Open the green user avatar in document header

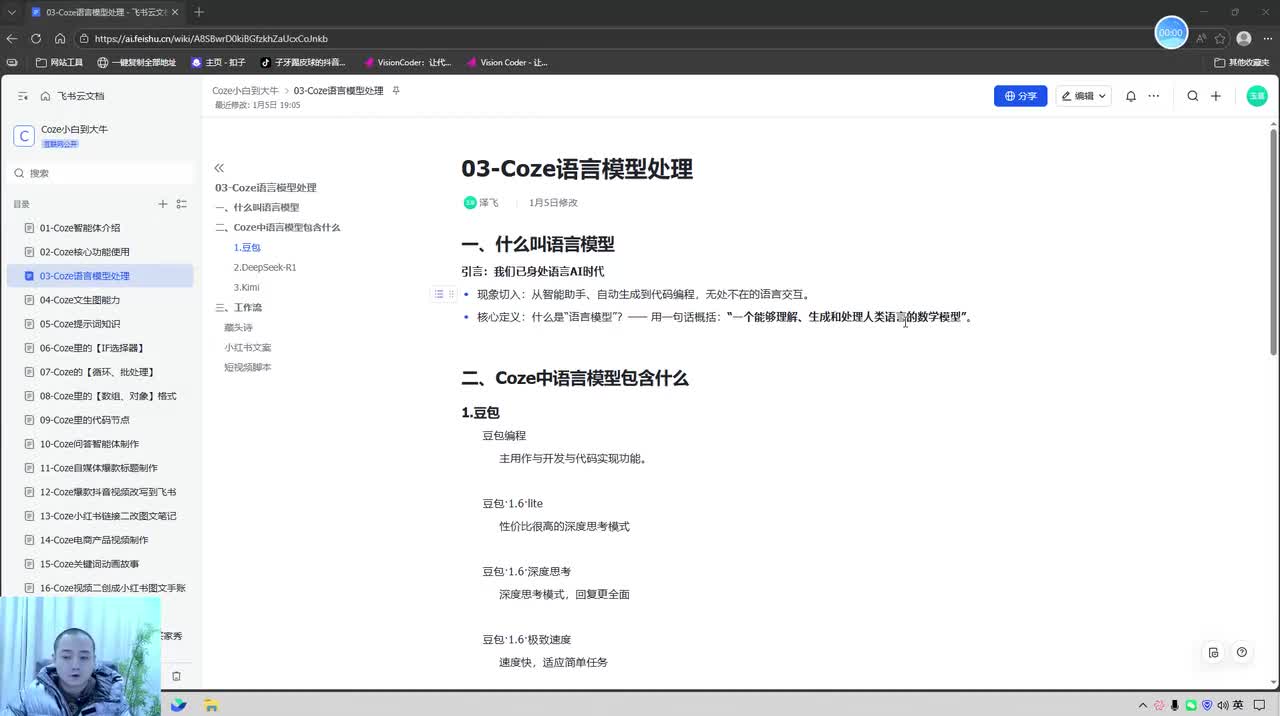coord(1257,96)
